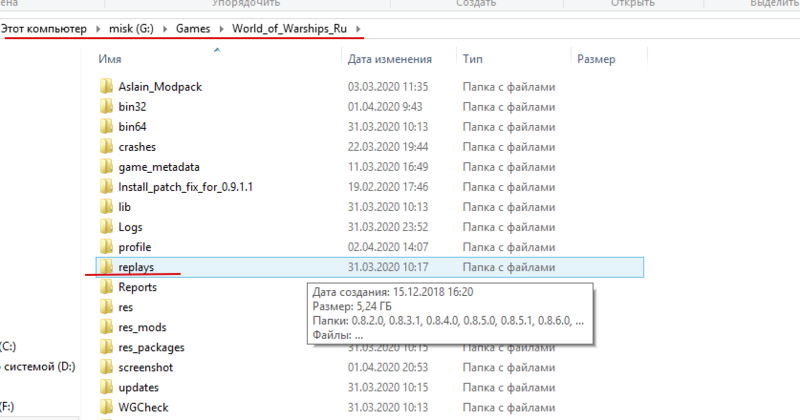The height and width of the screenshot is (420, 800).
Task: Click Папка с файлами type in updates row
Action: point(509,387)
